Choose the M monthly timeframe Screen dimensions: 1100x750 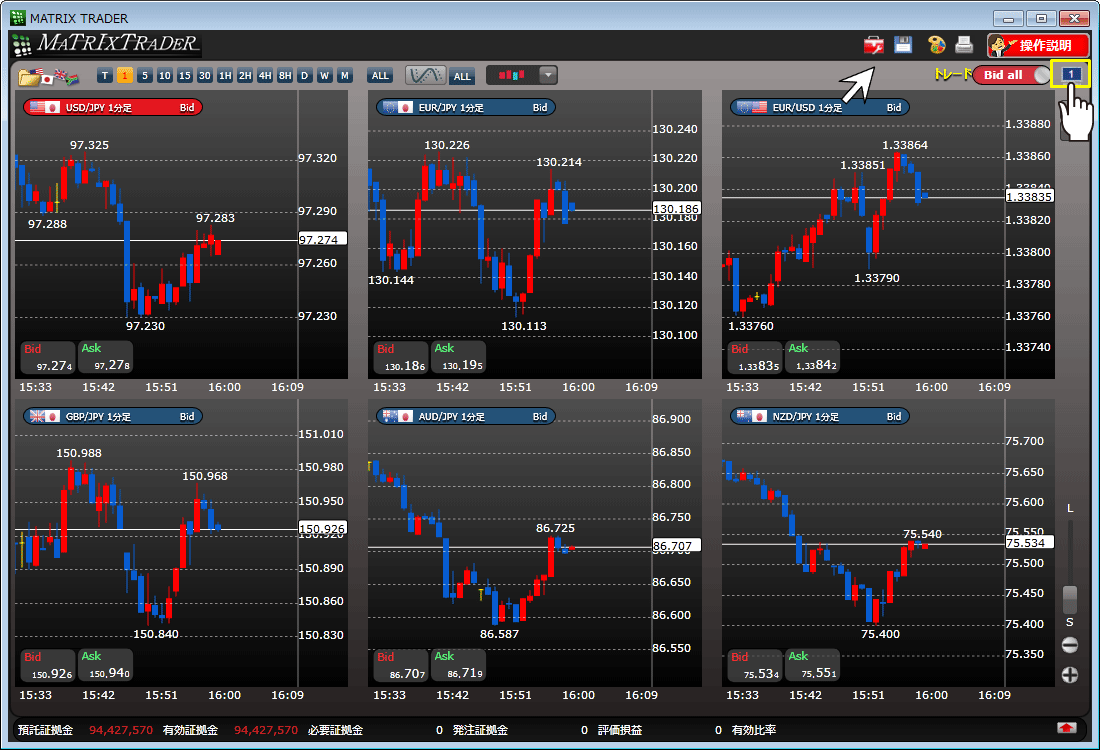pos(344,76)
